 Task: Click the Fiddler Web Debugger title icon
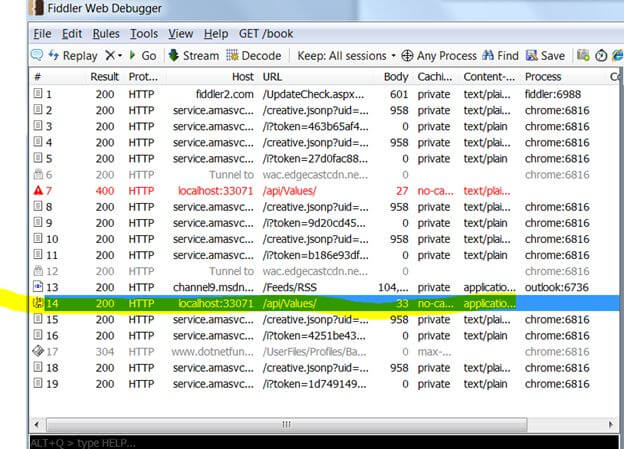click(37, 8)
